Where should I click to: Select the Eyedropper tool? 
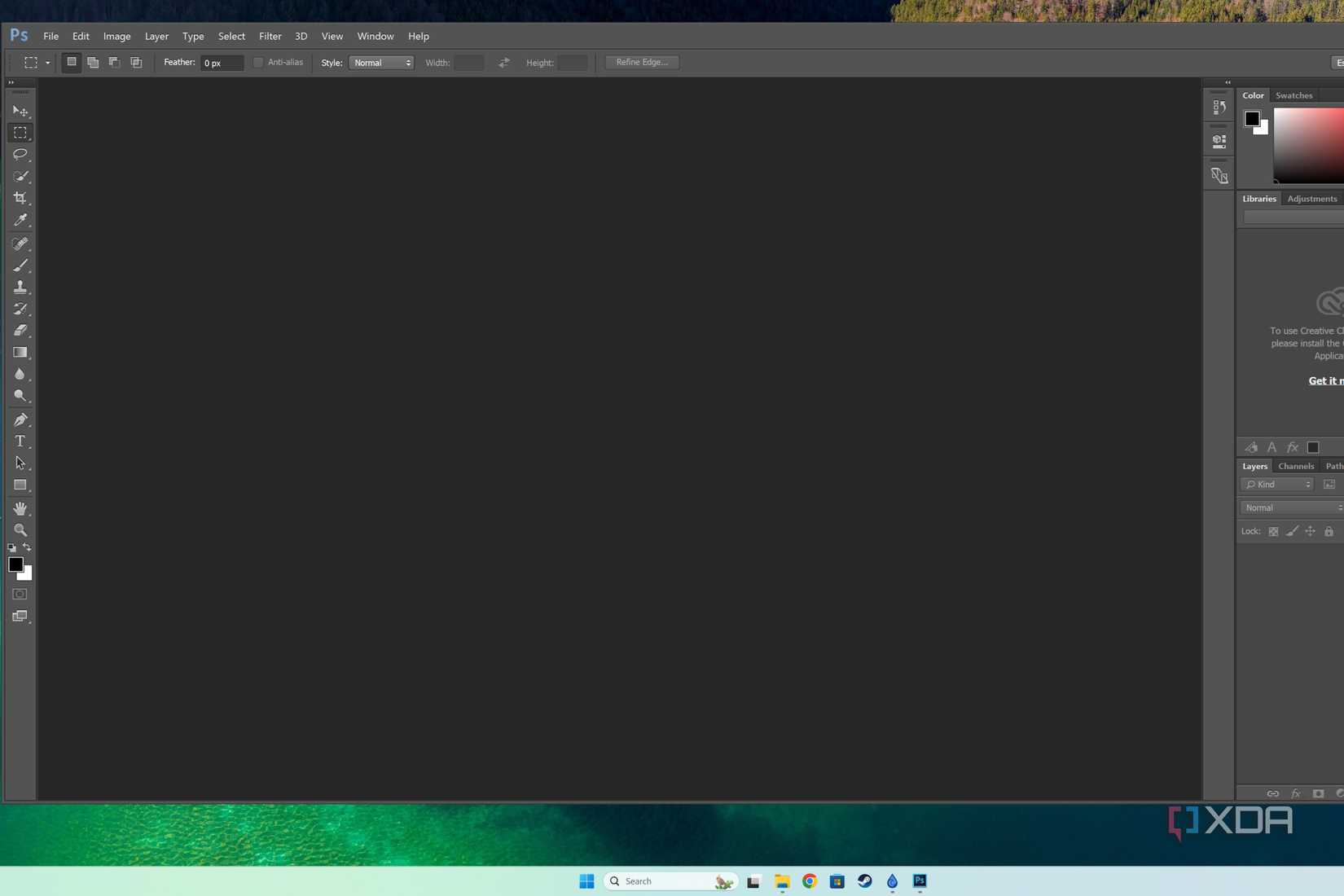coord(20,220)
